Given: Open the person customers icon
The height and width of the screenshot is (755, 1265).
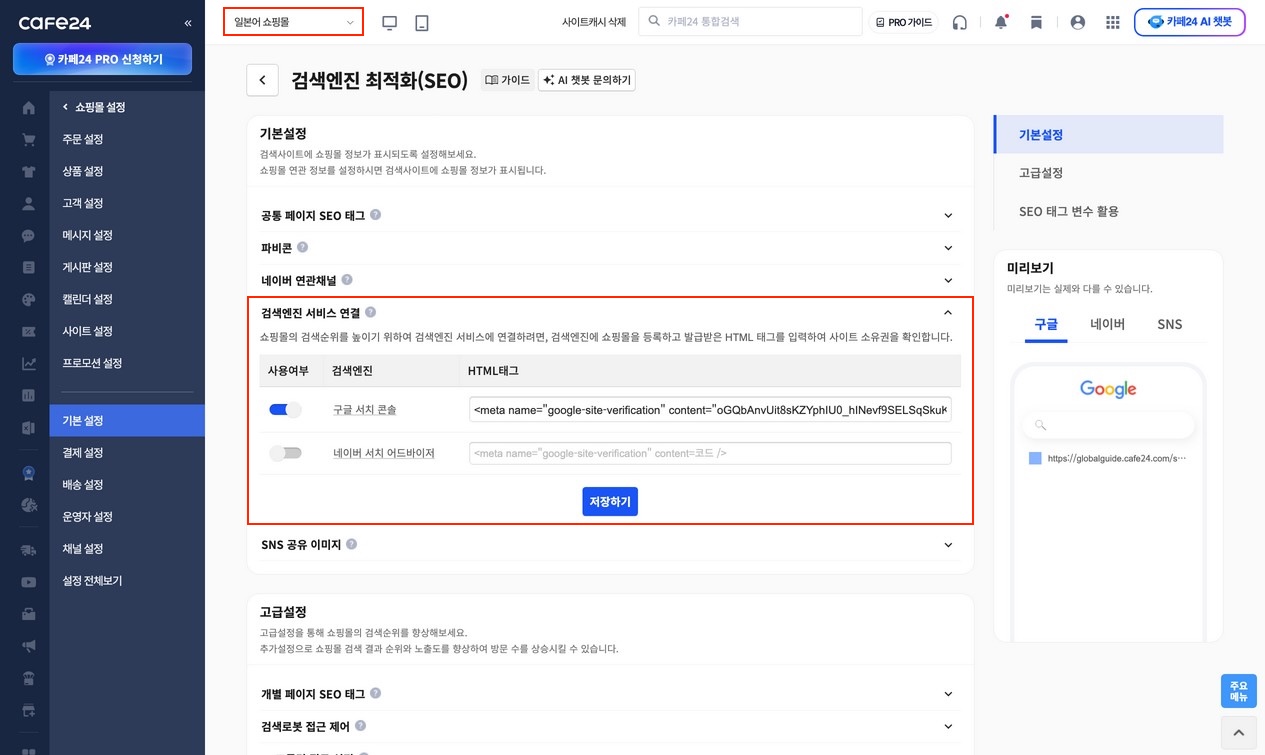Looking at the screenshot, I should 28,203.
